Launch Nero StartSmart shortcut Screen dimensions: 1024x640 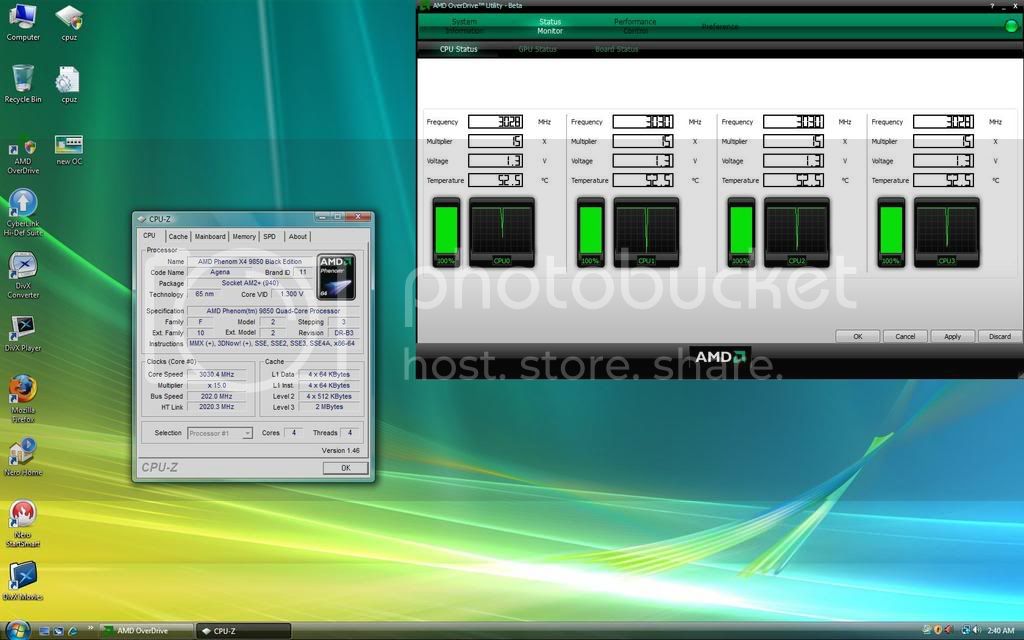pos(23,524)
